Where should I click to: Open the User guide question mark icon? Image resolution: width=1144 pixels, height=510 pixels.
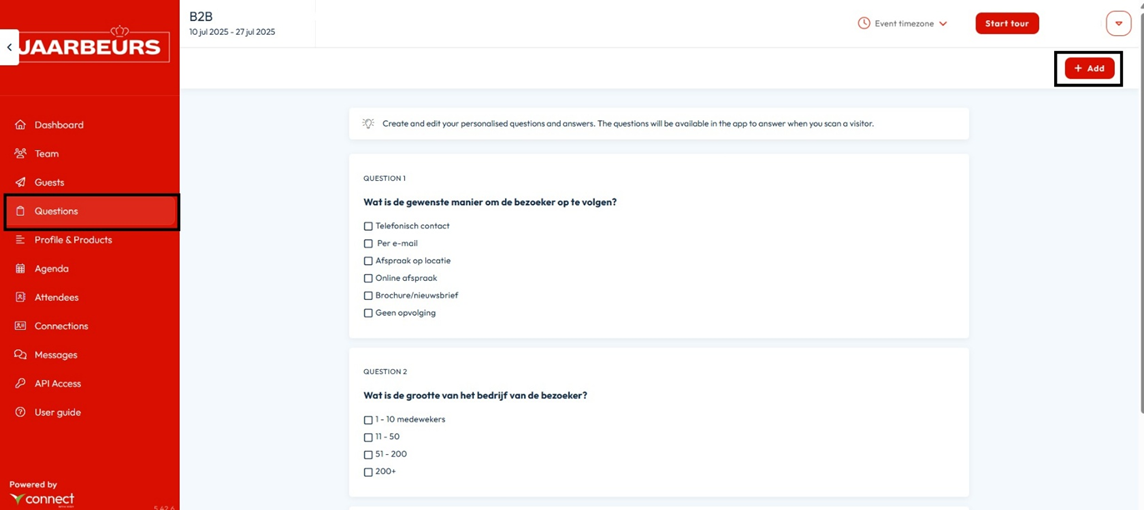click(20, 412)
